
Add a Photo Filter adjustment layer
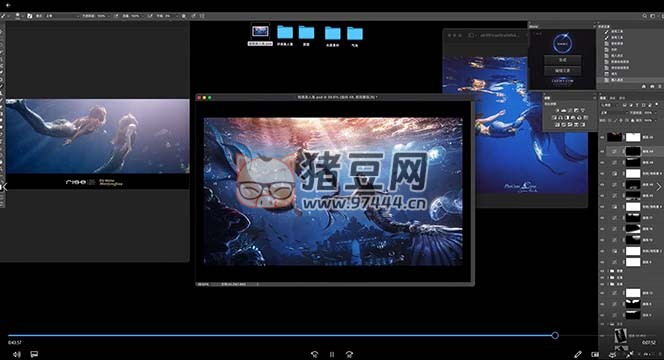(573, 118)
